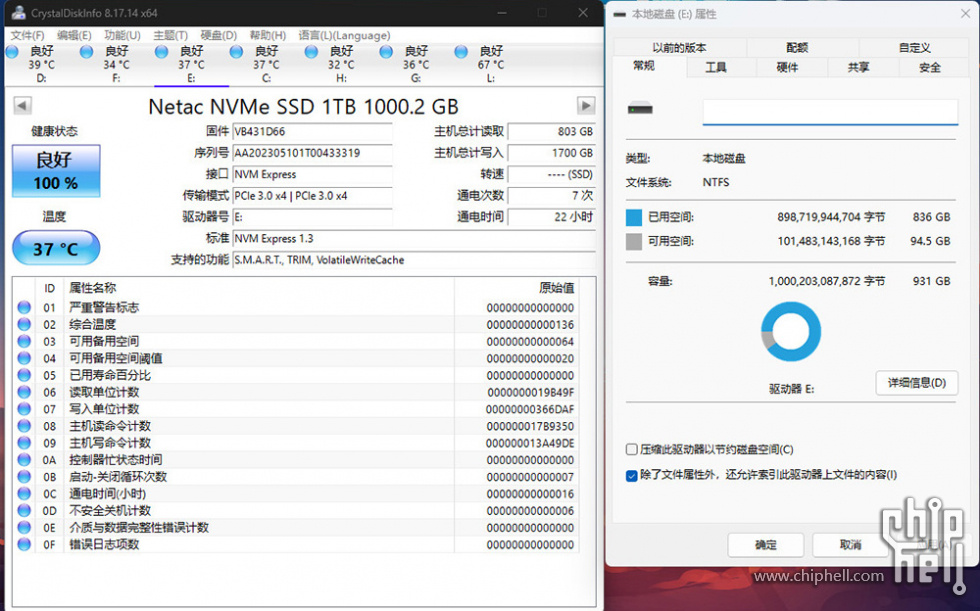The image size is (980, 611).
Task: Click supported features S.M.A.R.T., TRIM field
Action: pyautogui.click(x=414, y=260)
